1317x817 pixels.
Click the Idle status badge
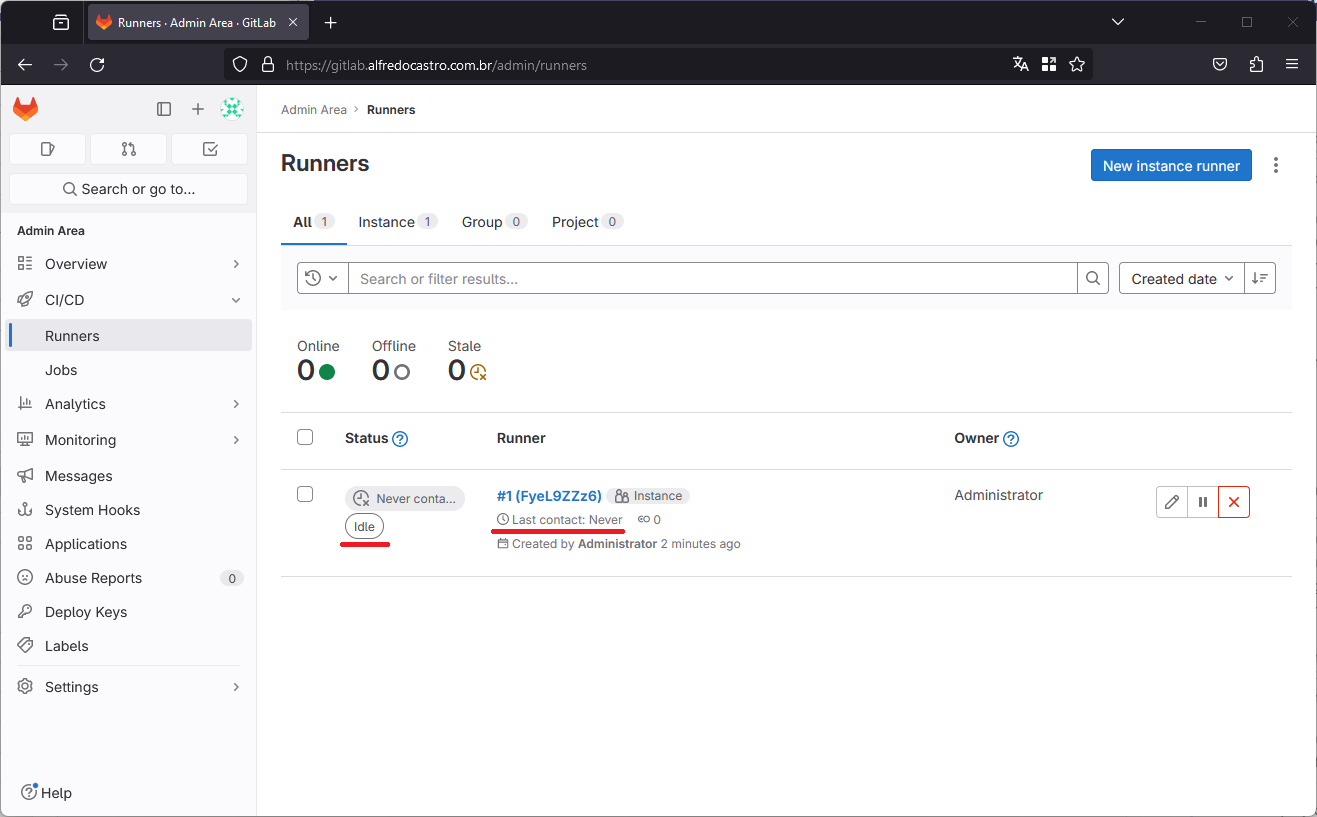coord(364,527)
